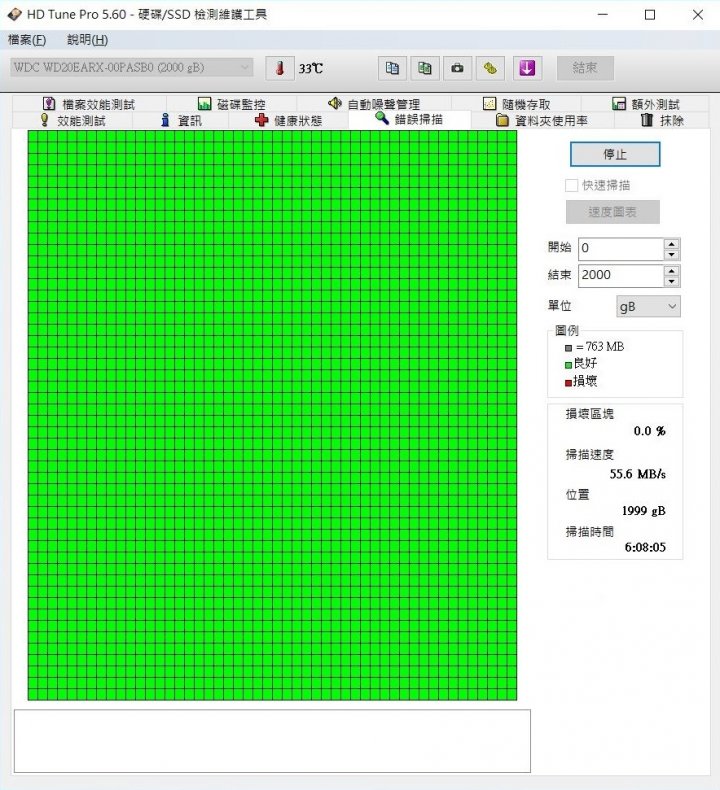Decrease the 結束 value with down arrow
720x790 pixels.
click(672, 281)
